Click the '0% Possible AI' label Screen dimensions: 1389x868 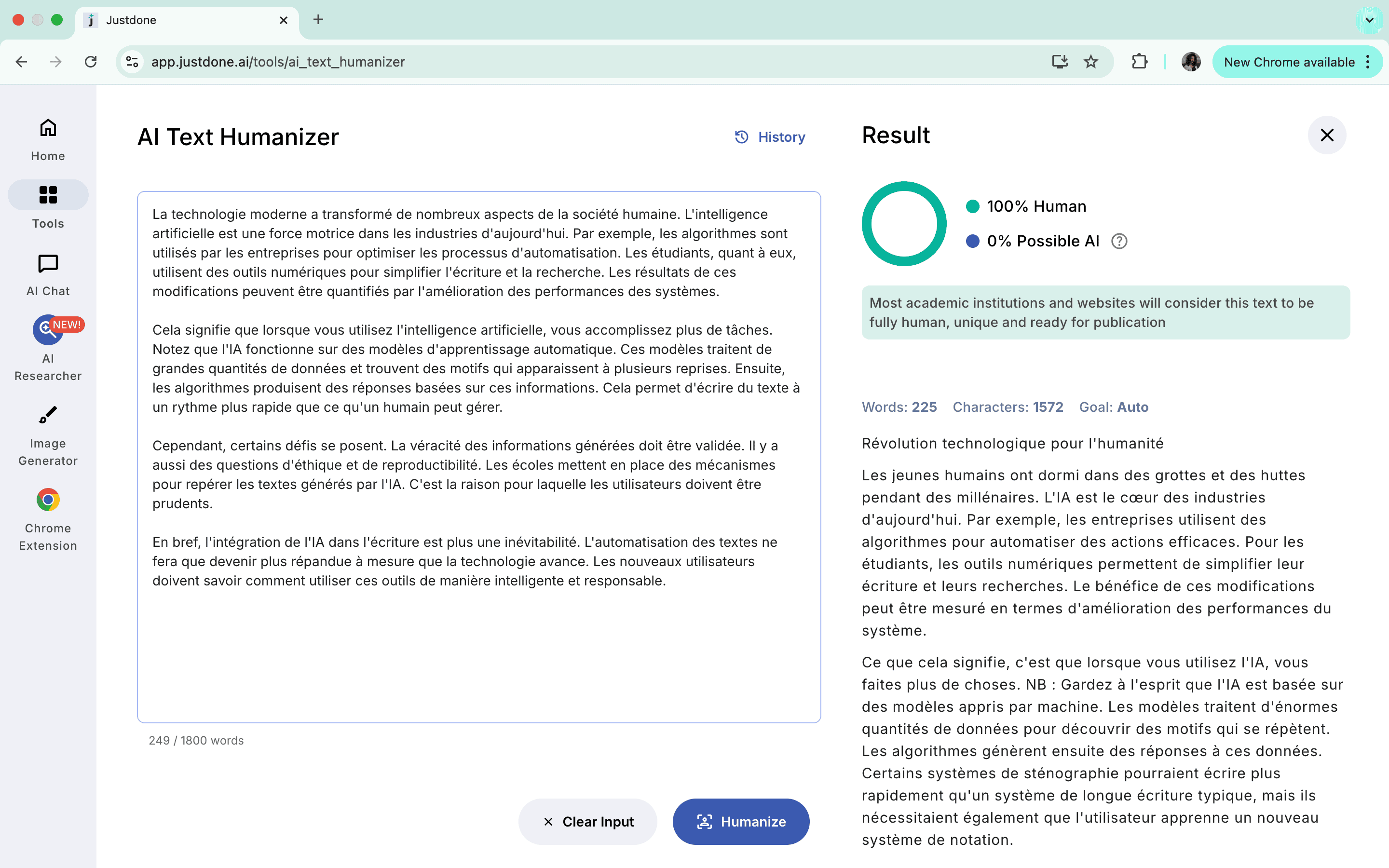pos(1043,241)
